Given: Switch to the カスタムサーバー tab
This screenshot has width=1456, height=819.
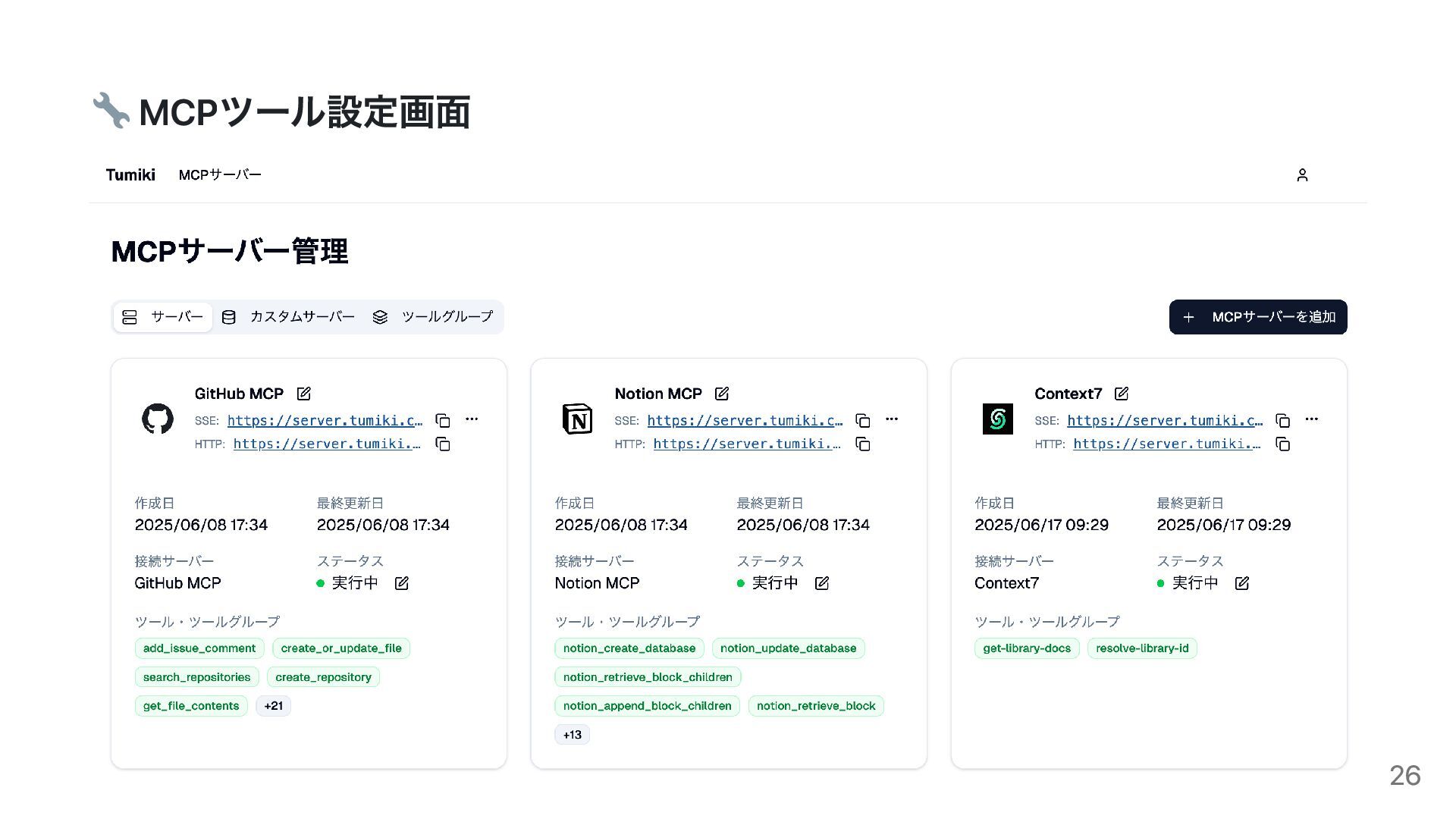Looking at the screenshot, I should 288,317.
